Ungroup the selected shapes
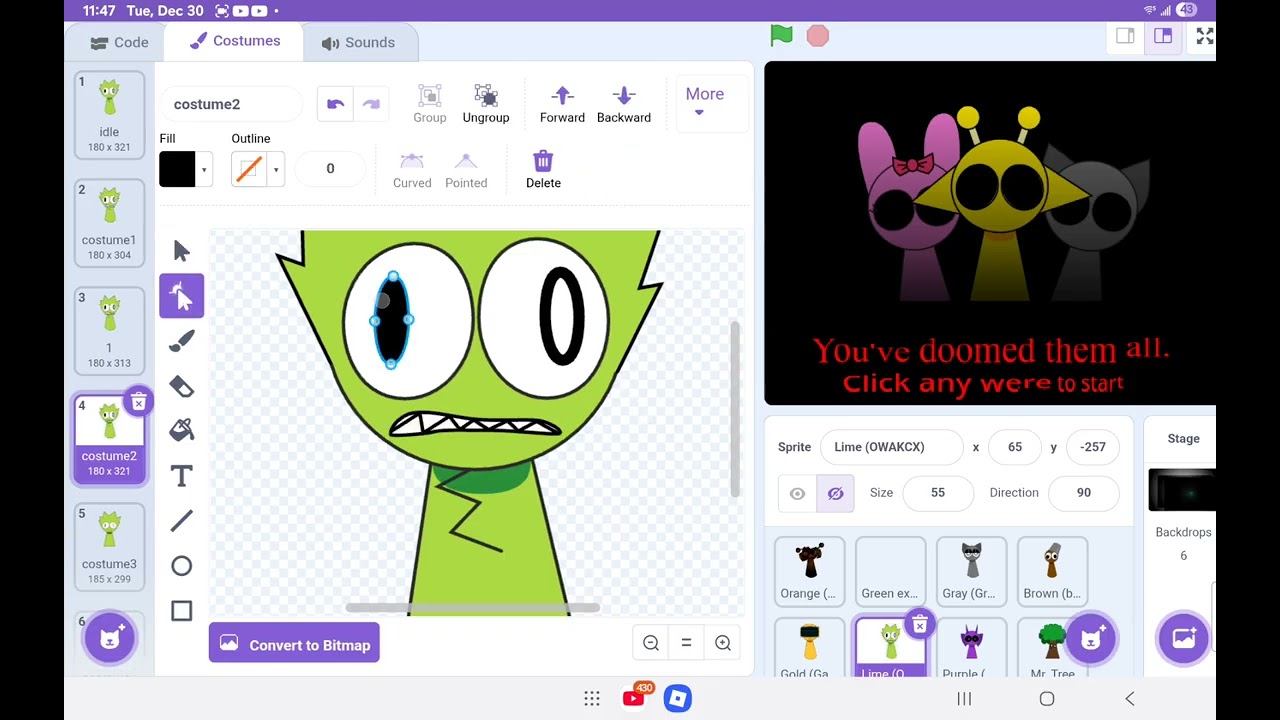 pyautogui.click(x=486, y=104)
